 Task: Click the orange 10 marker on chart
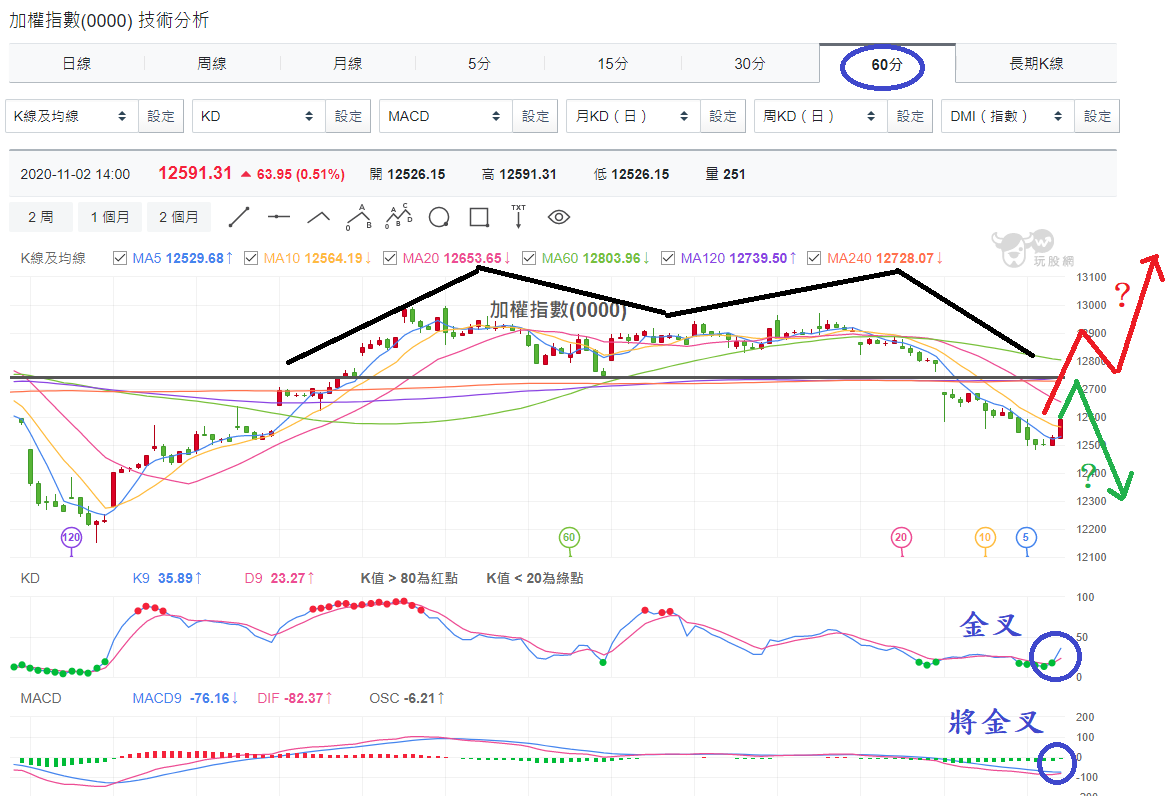click(985, 537)
